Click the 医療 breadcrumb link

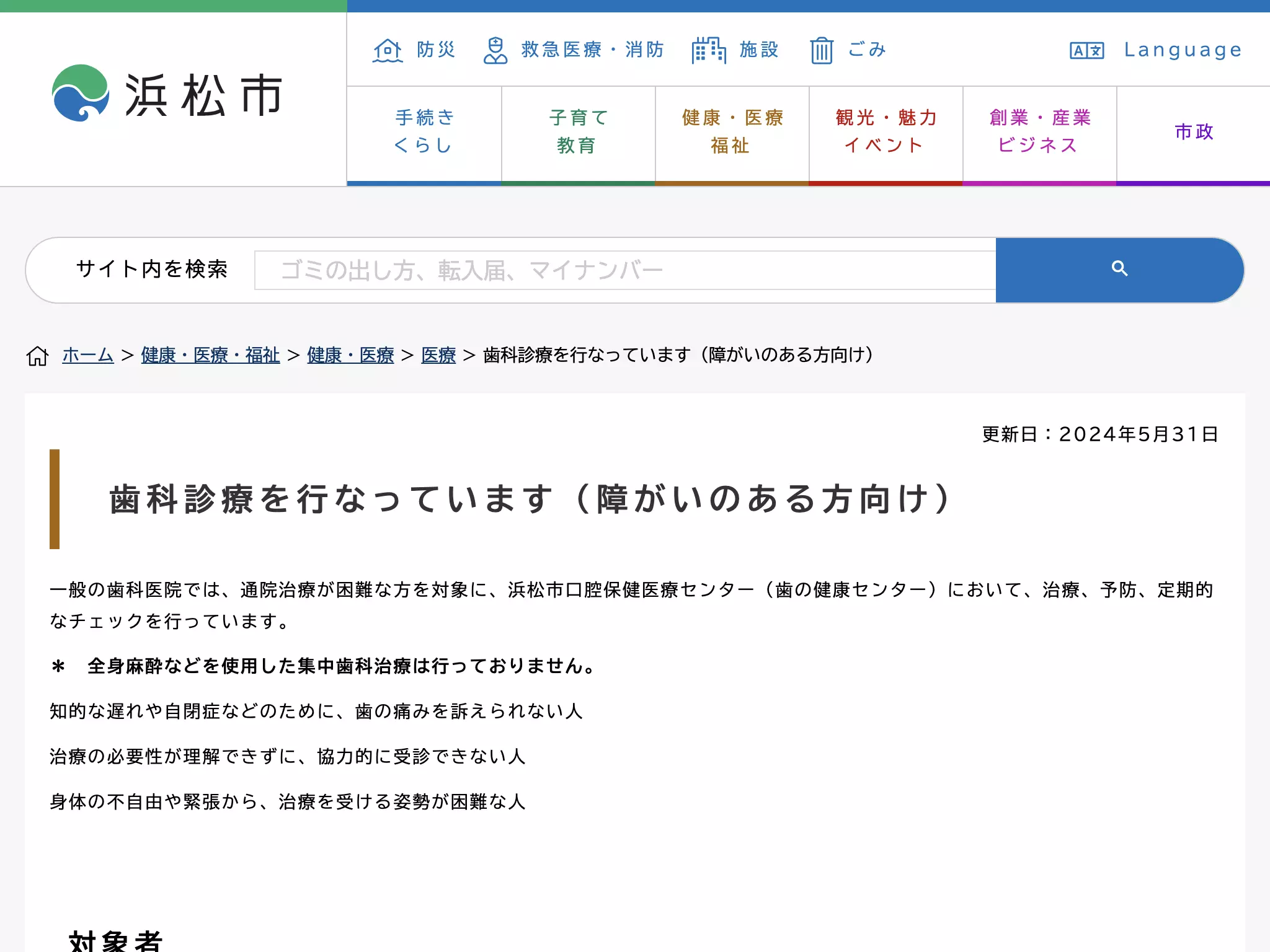pyautogui.click(x=438, y=355)
